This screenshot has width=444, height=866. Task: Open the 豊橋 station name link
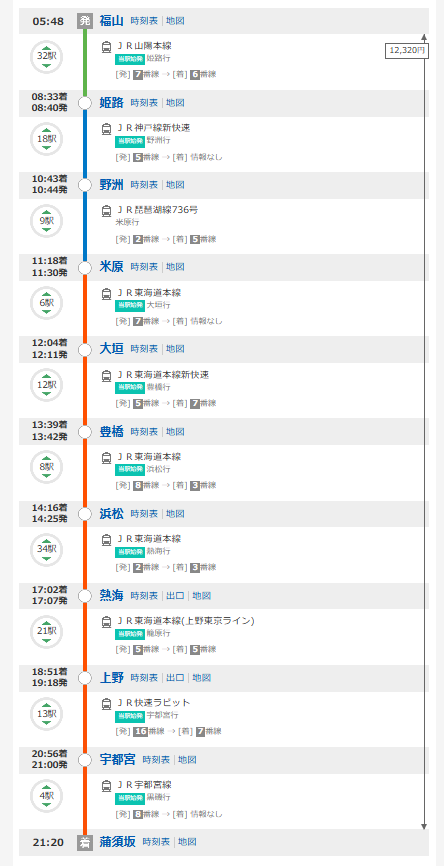[112, 431]
